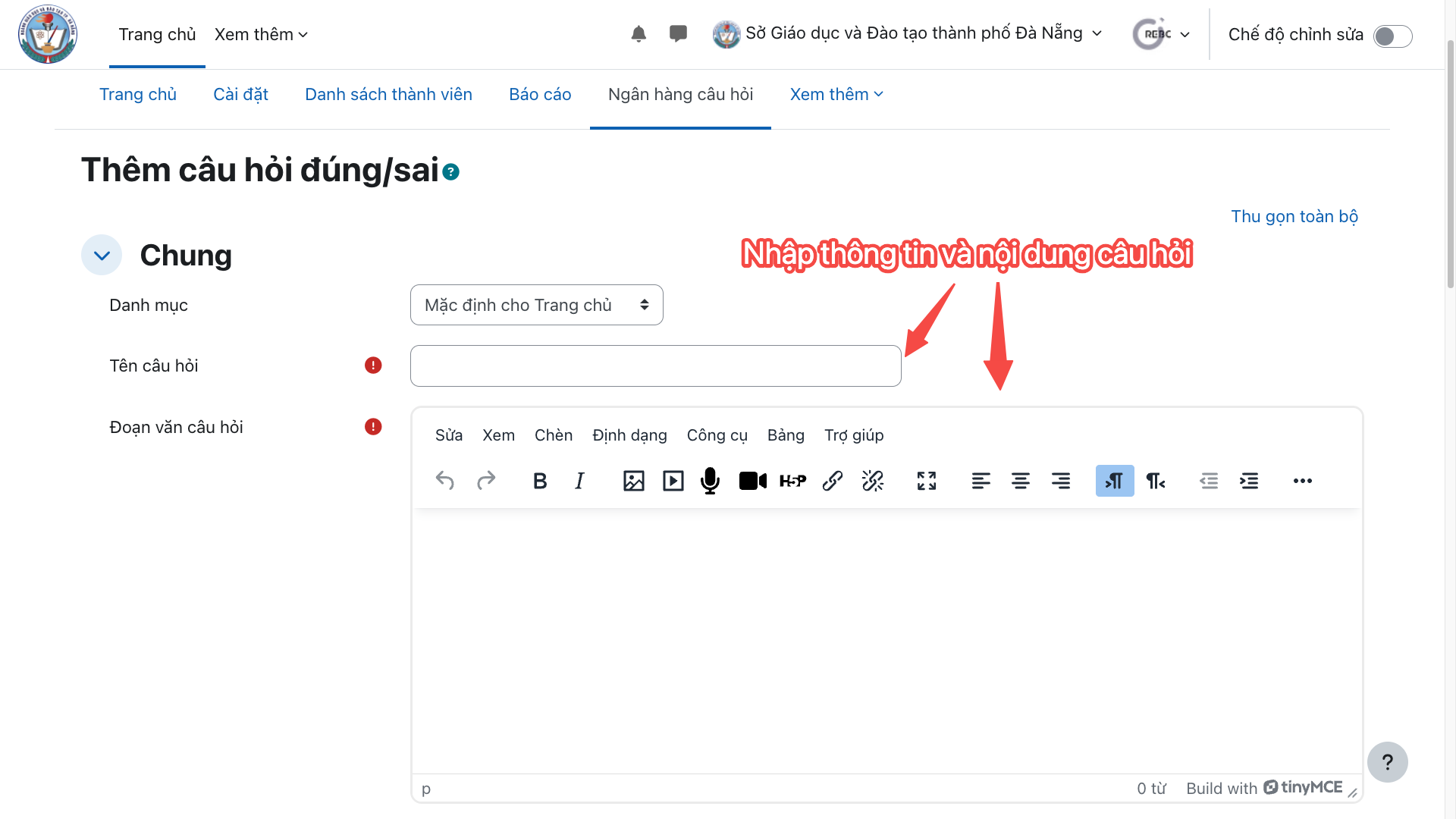This screenshot has width=1456, height=819.
Task: Open the notifications bell
Action: point(639,34)
